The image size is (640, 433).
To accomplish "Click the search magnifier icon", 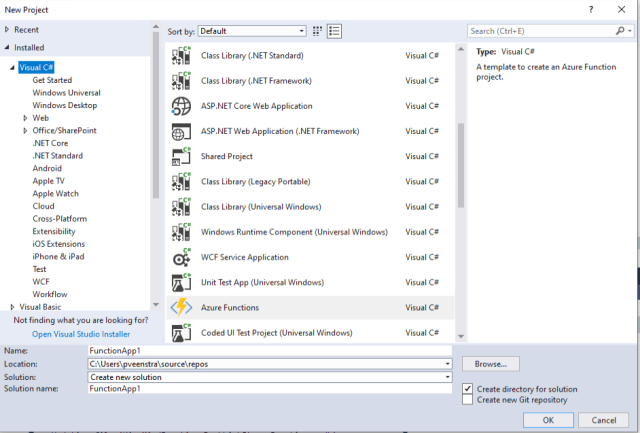I will (620, 31).
